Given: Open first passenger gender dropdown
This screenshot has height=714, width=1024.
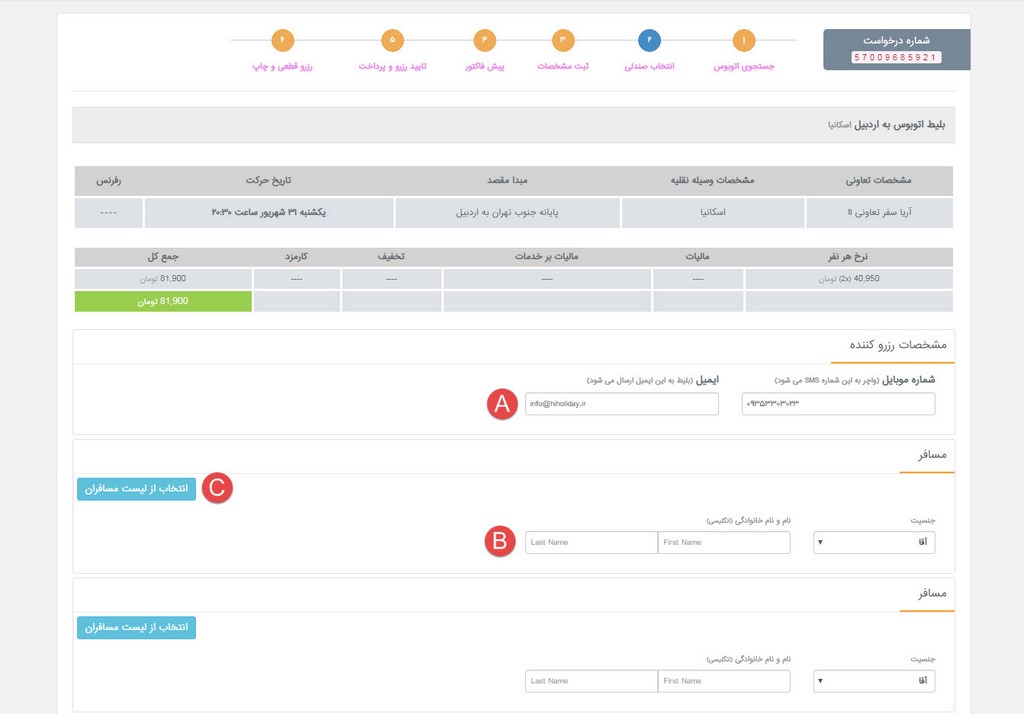Looking at the screenshot, I should point(875,542).
